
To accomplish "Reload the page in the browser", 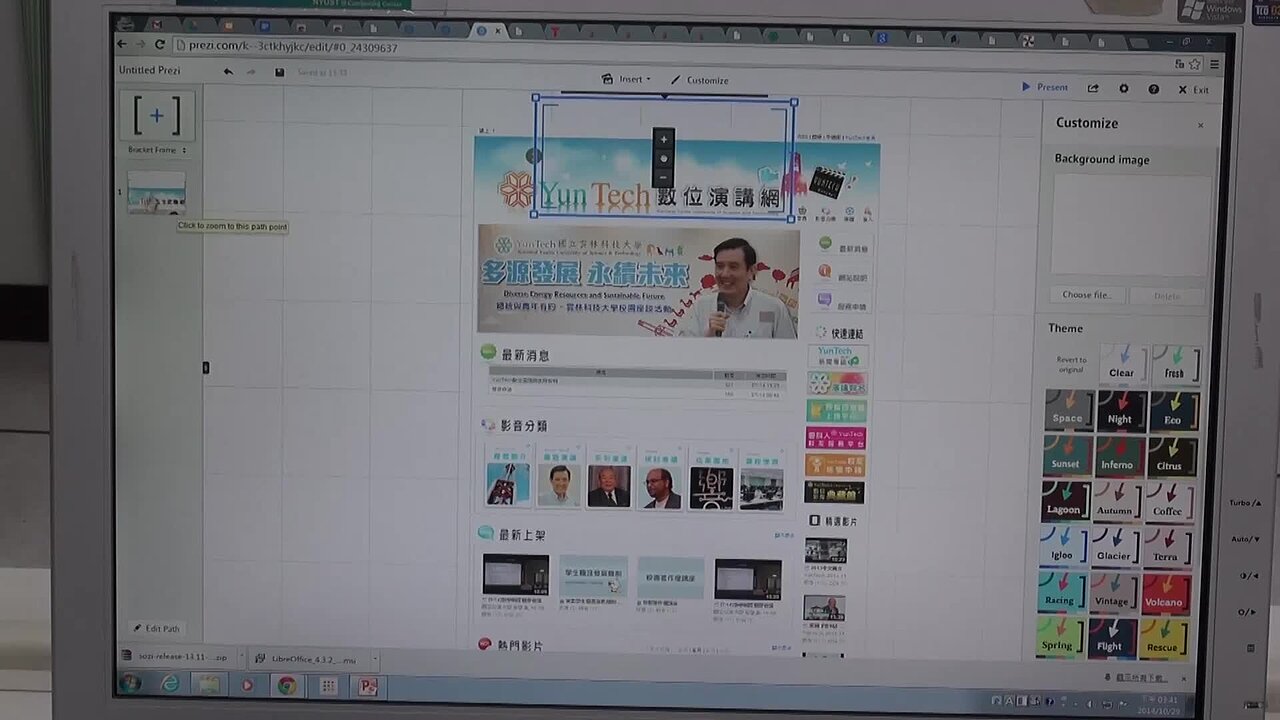I will [x=160, y=45].
